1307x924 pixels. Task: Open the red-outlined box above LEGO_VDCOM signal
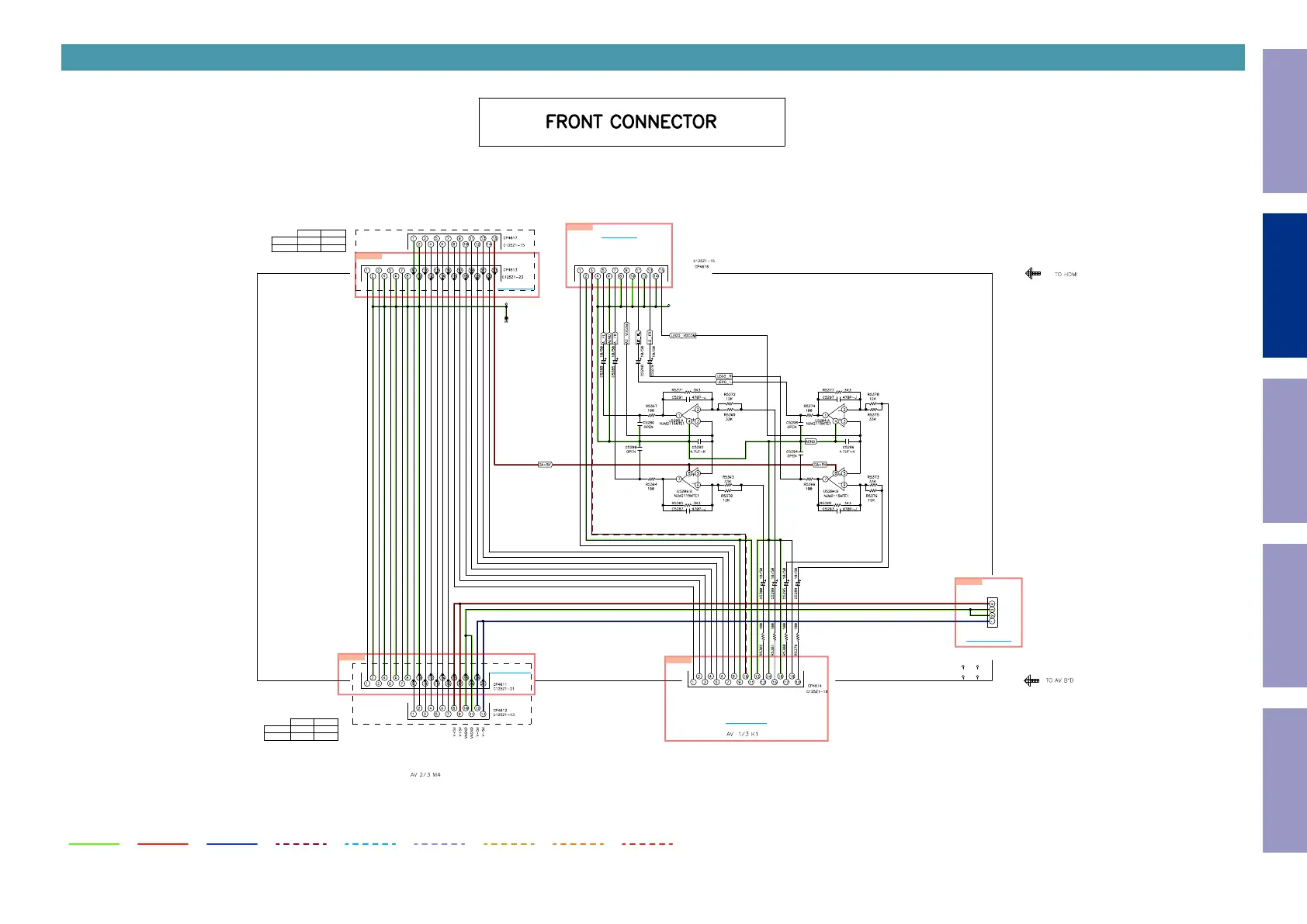point(619,255)
